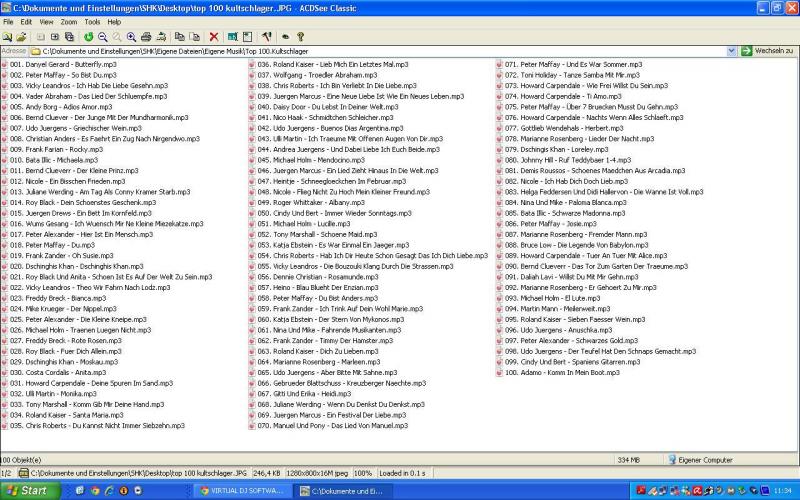Click the Help question mark toolbar icon
The height and width of the screenshot is (500, 800).
coord(301,37)
